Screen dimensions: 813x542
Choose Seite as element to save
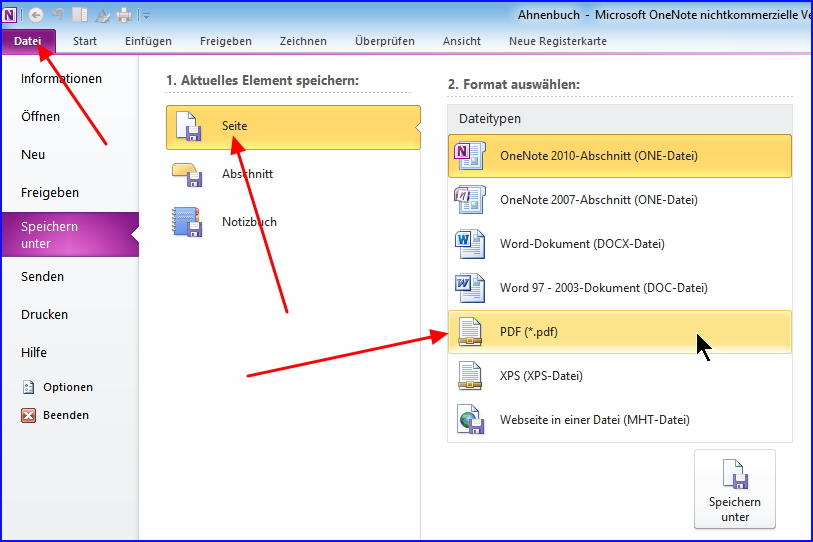pyautogui.click(x=293, y=127)
